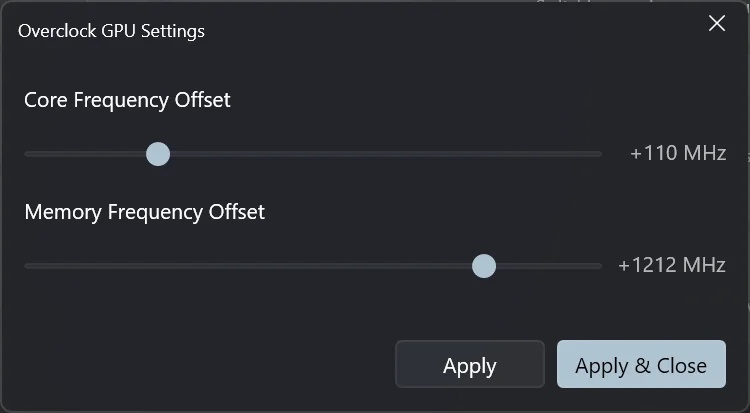The height and width of the screenshot is (413, 750).
Task: Click the midpoint of memory frequency slider track
Action: coord(313,266)
